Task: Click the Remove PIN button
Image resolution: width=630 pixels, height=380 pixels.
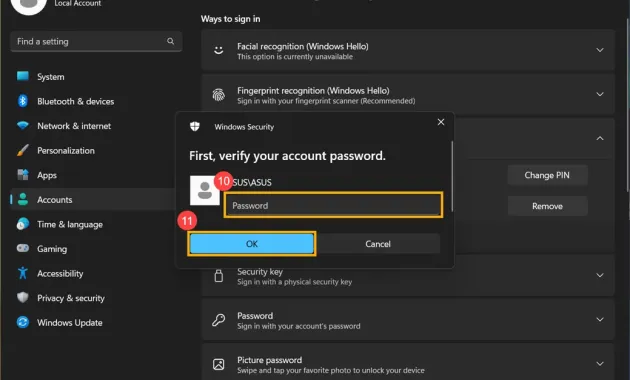Action: pyautogui.click(x=547, y=206)
